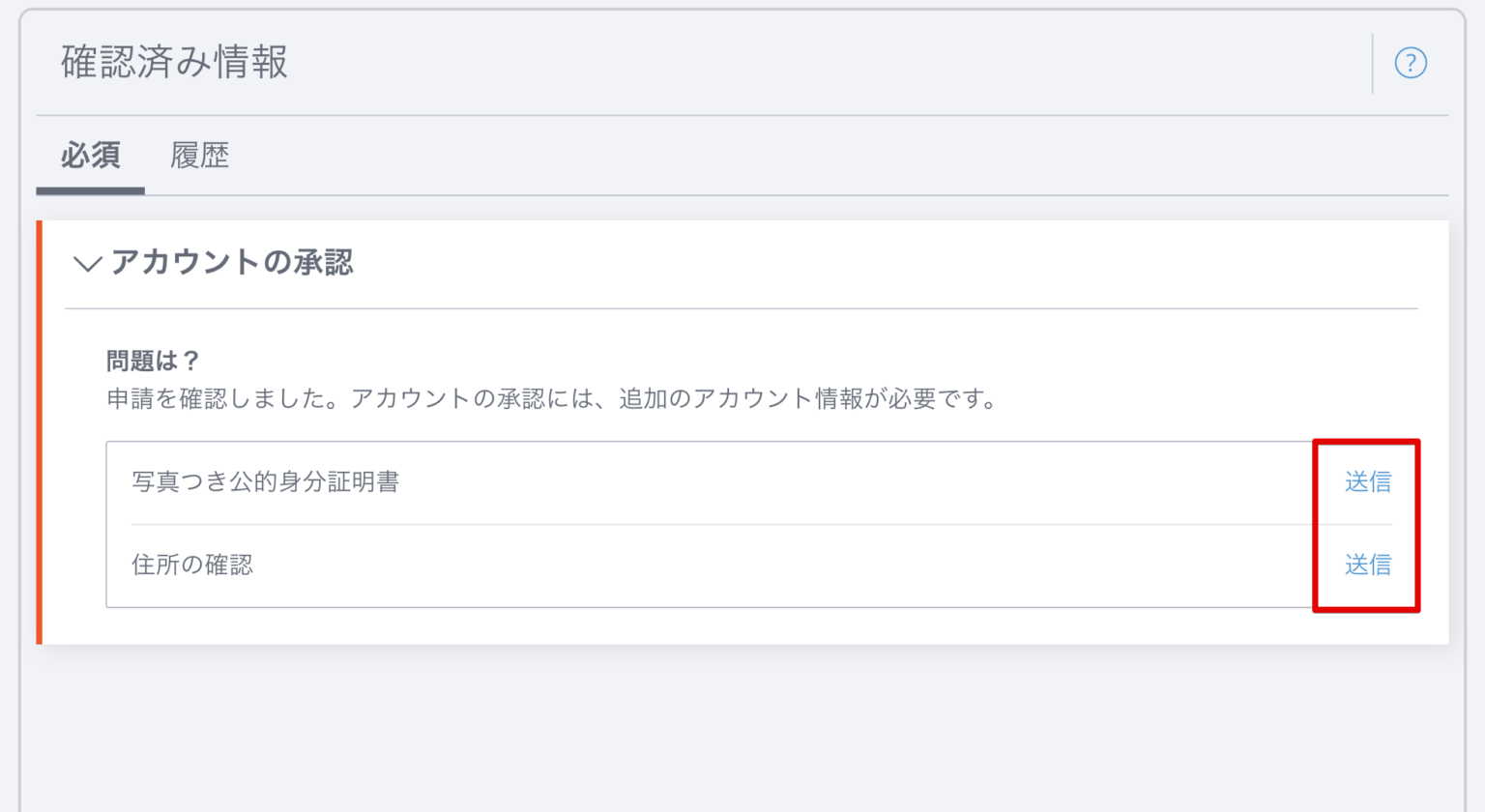The image size is (1485, 812).
Task: Click the 問題は？ bold label
Action: point(153,362)
